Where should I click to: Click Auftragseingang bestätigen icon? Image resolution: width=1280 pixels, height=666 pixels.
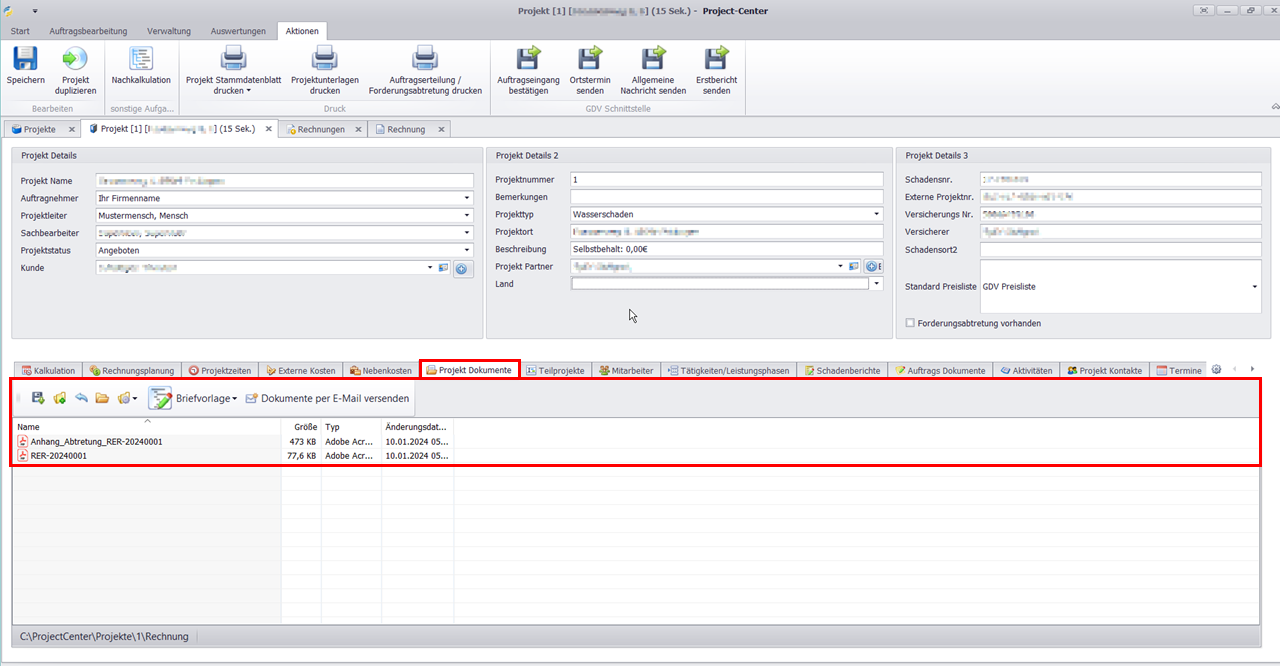click(x=528, y=59)
